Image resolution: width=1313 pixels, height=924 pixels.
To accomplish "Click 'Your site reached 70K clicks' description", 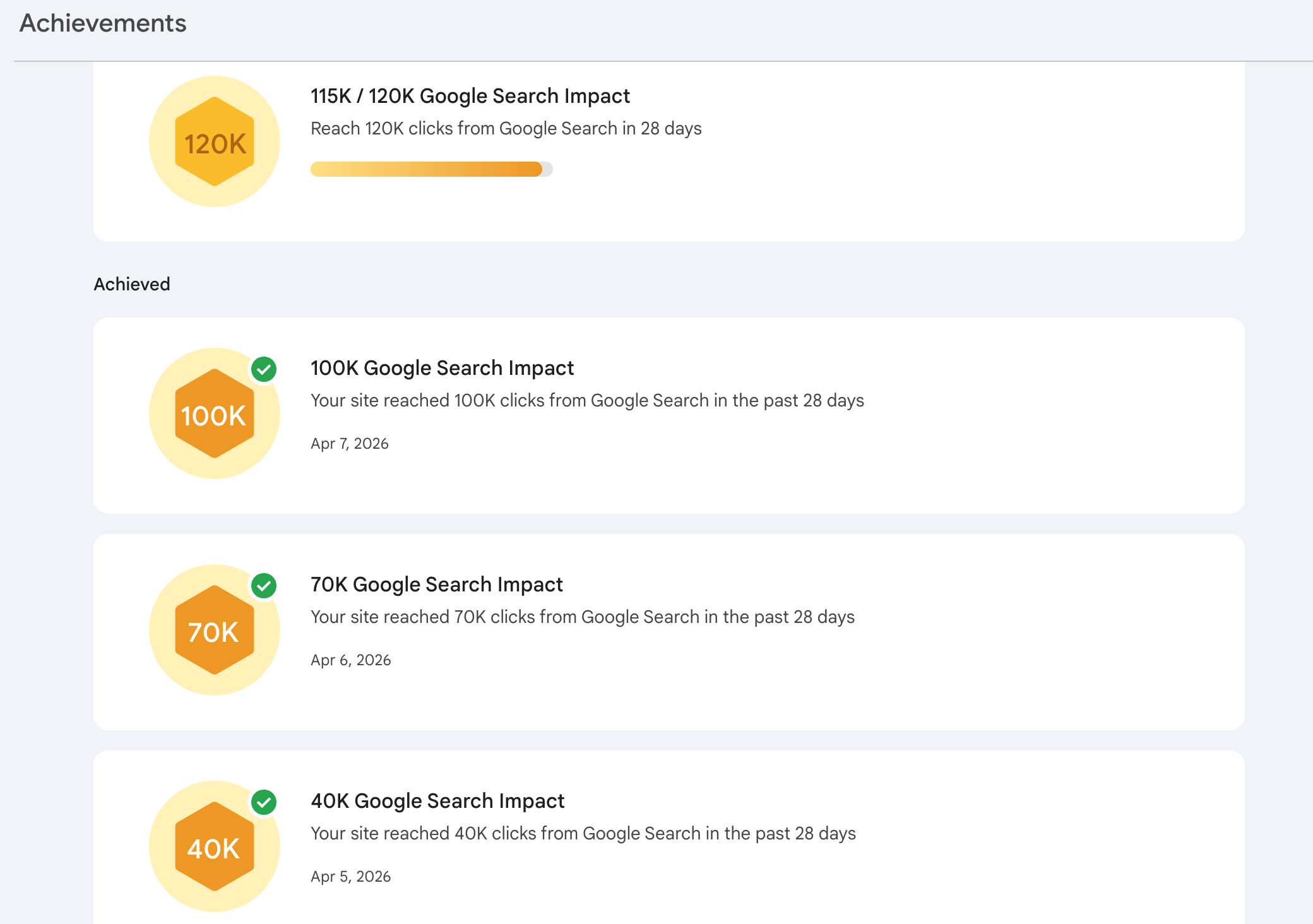I will [x=582, y=617].
